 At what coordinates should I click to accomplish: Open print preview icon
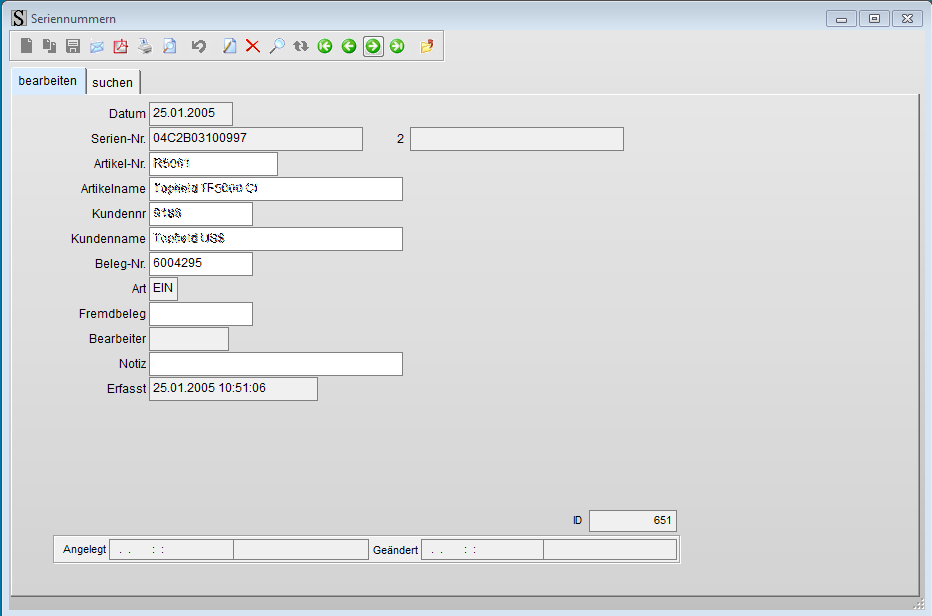coord(169,46)
